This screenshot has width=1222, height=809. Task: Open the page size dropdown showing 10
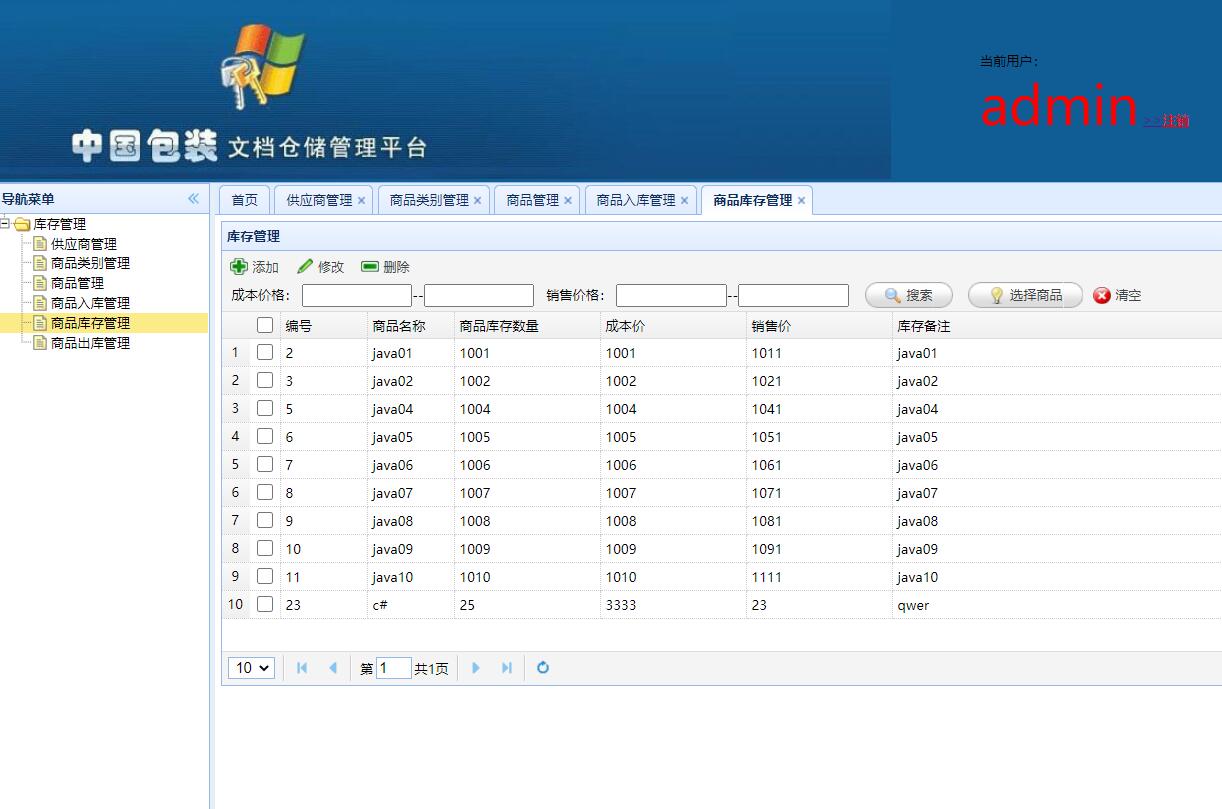tap(251, 667)
